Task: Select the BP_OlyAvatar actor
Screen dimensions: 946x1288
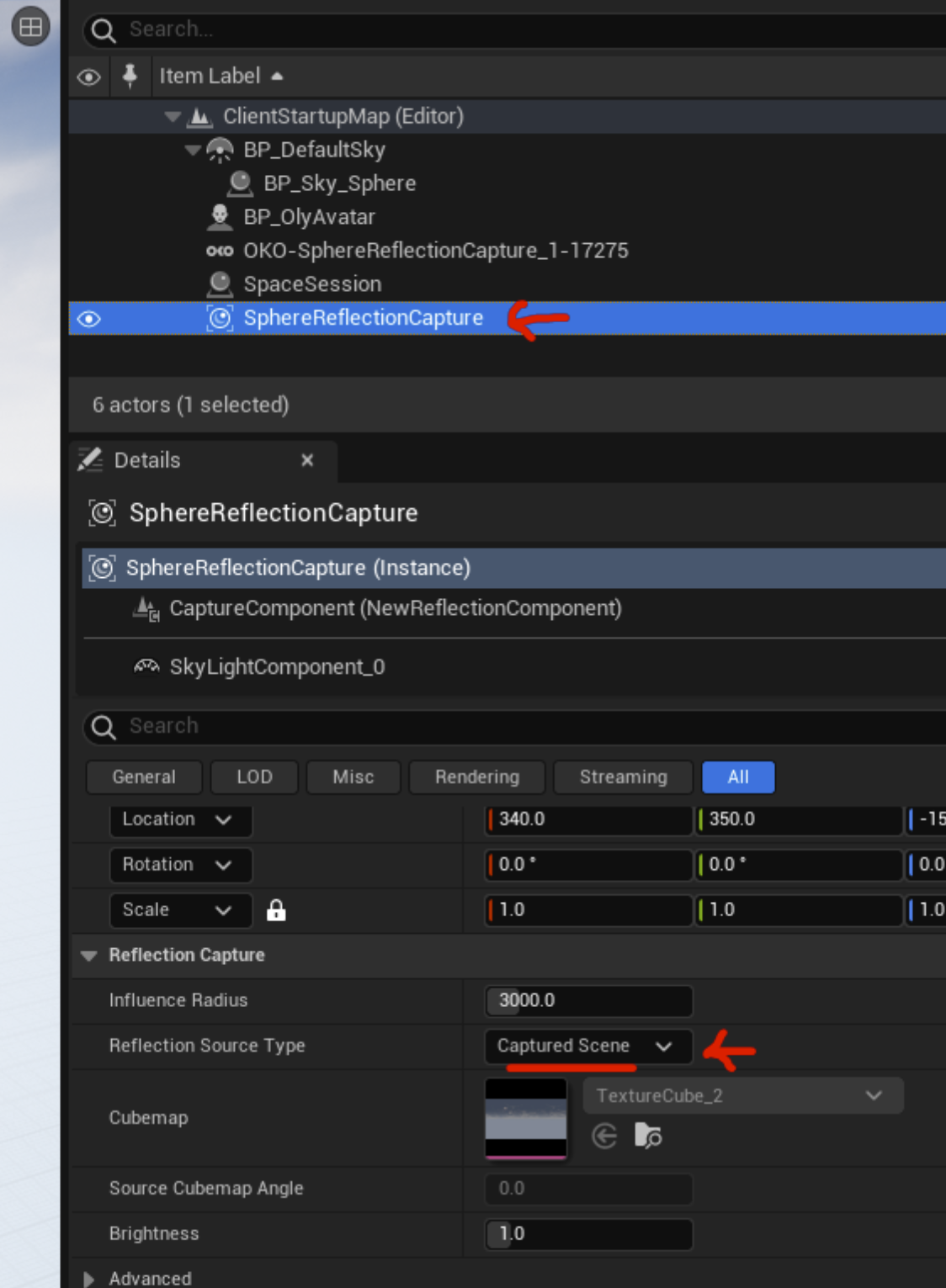Action: pos(309,217)
